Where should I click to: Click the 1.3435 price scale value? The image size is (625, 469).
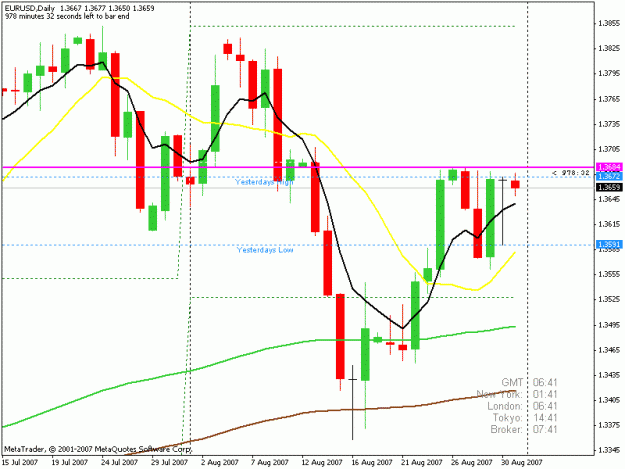pyautogui.click(x=609, y=375)
